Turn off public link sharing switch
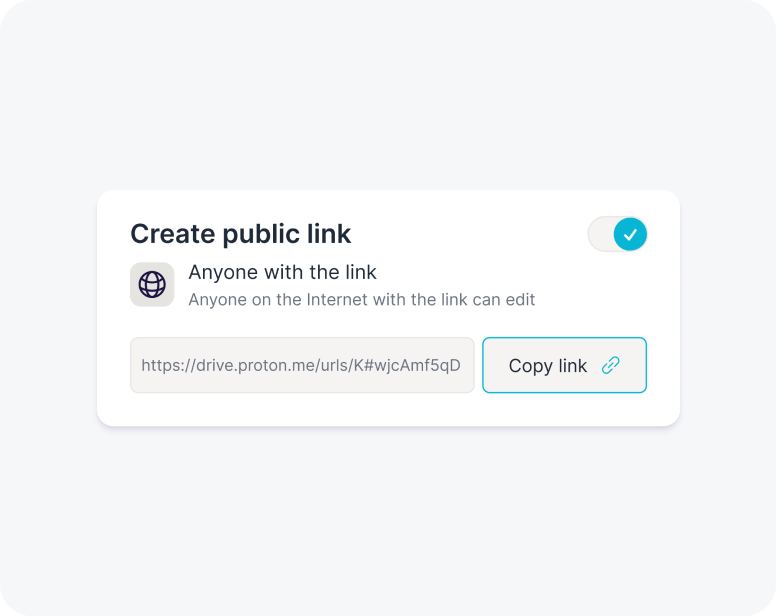 [618, 234]
